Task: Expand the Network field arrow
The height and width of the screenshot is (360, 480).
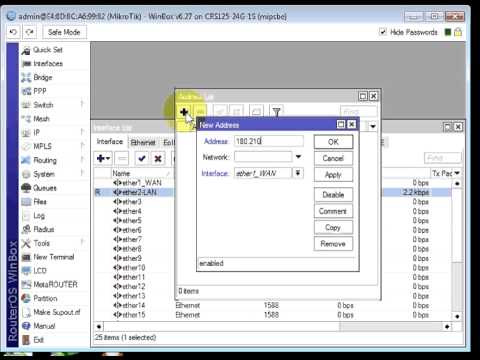Action: pyautogui.click(x=298, y=157)
